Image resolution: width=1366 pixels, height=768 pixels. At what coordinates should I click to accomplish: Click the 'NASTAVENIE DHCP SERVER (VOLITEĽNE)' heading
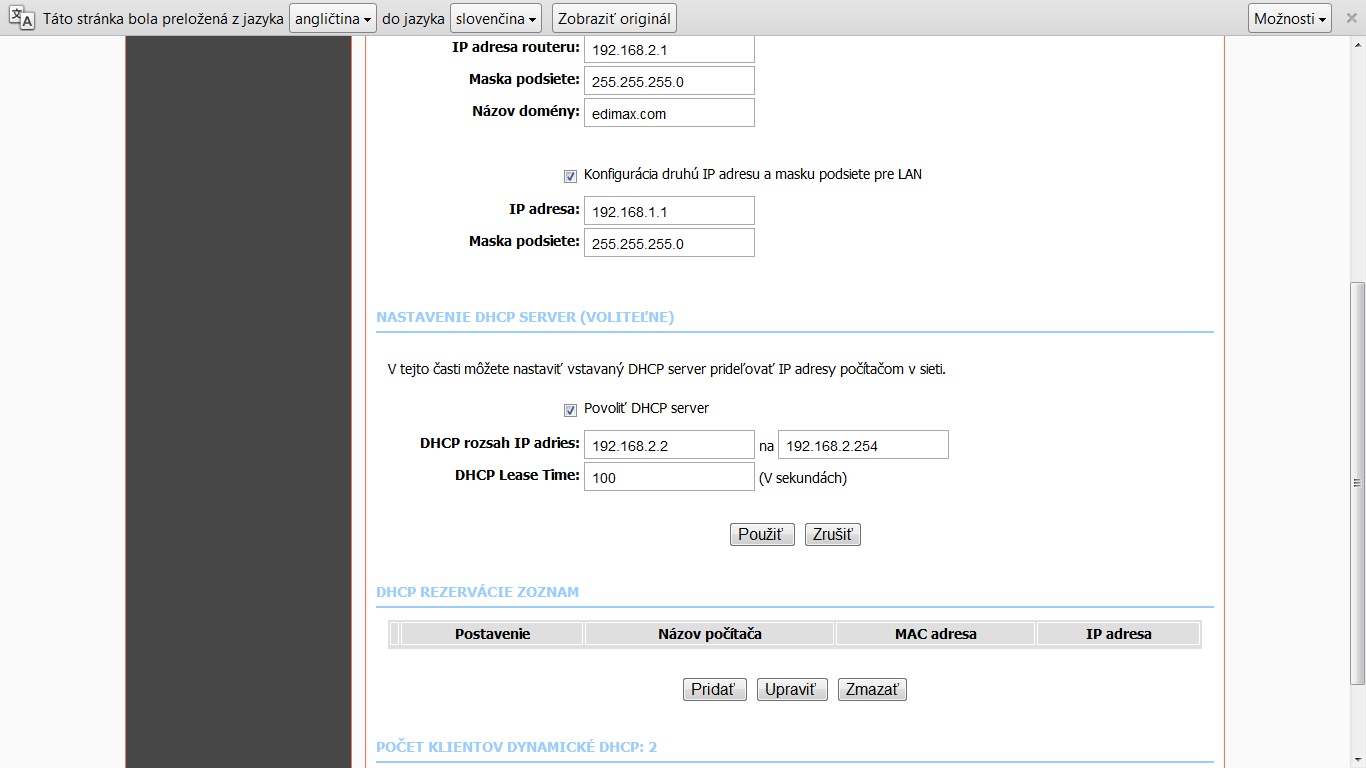coord(525,317)
